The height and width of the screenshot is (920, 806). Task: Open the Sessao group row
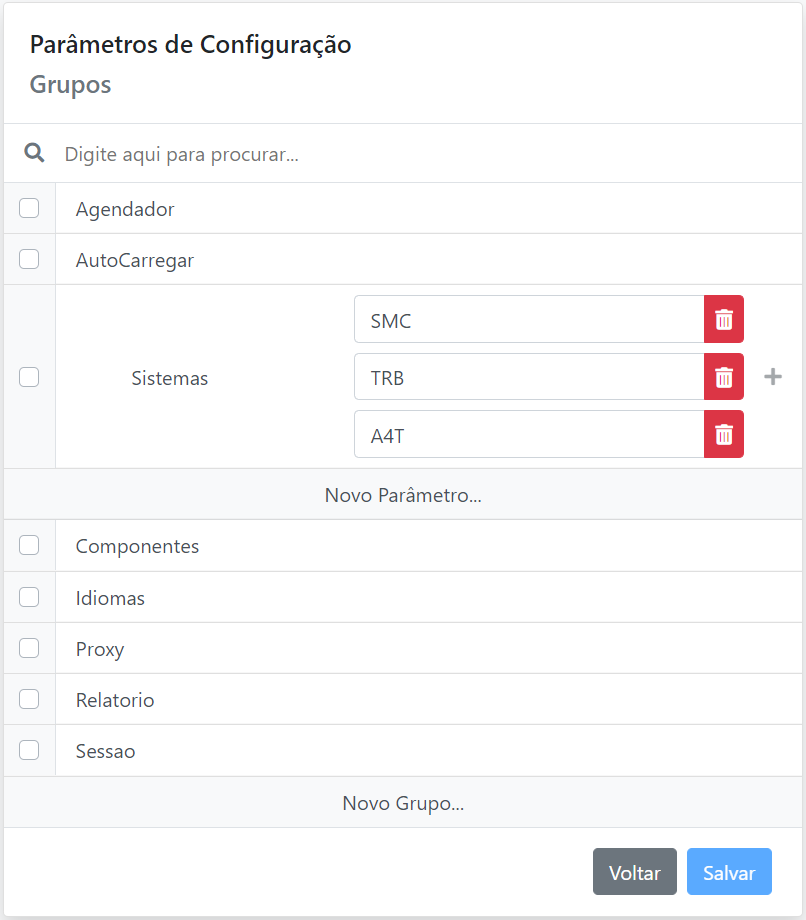[106, 751]
